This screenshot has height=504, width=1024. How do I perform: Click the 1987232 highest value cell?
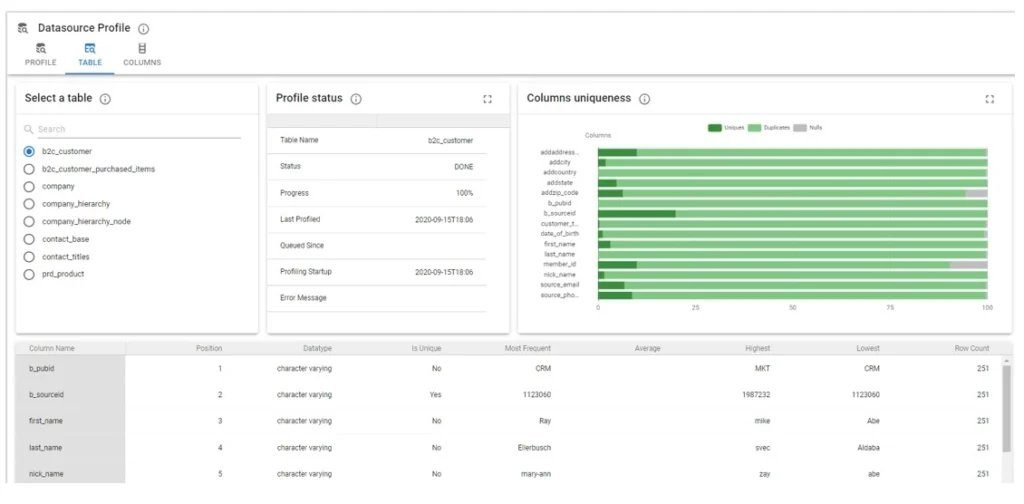(756, 395)
